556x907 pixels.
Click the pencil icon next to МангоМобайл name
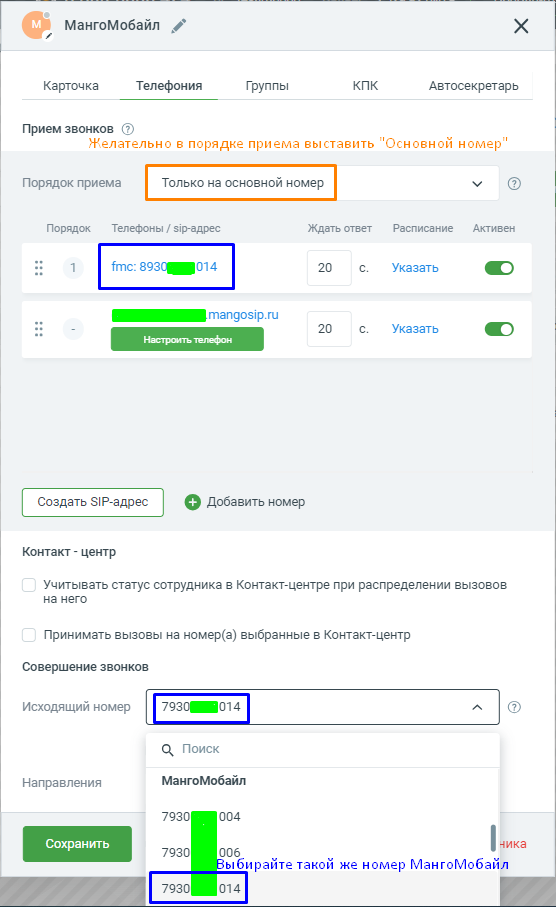point(179,25)
